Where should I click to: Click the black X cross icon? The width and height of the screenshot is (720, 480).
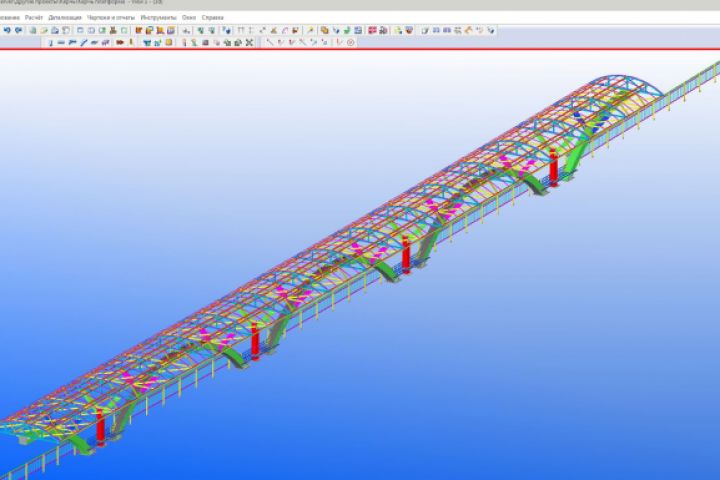click(x=249, y=43)
